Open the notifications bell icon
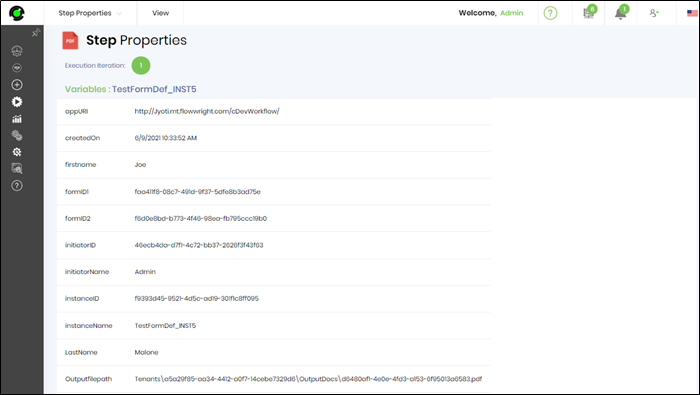This screenshot has width=700, height=395. pos(621,12)
